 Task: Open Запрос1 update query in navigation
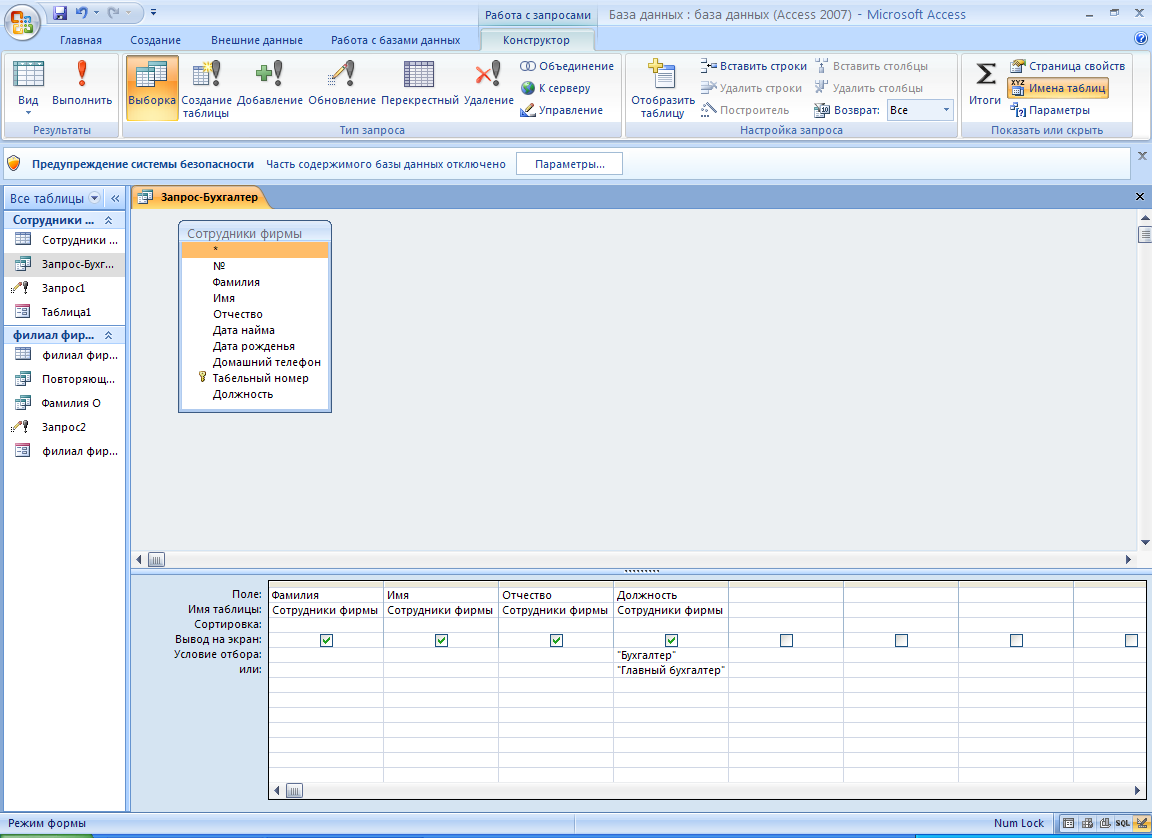click(63, 288)
